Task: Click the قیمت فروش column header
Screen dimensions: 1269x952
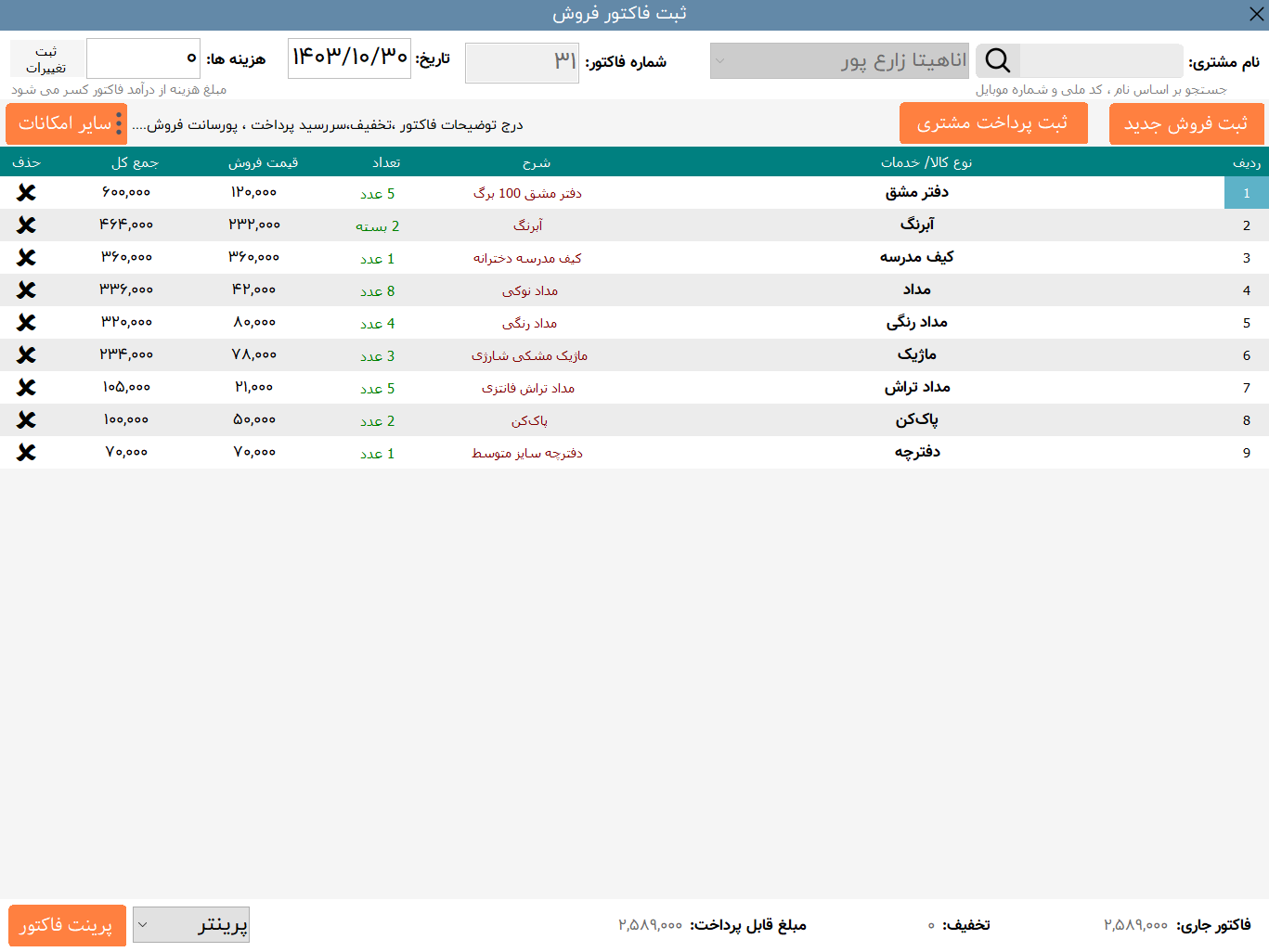Action: [x=264, y=162]
